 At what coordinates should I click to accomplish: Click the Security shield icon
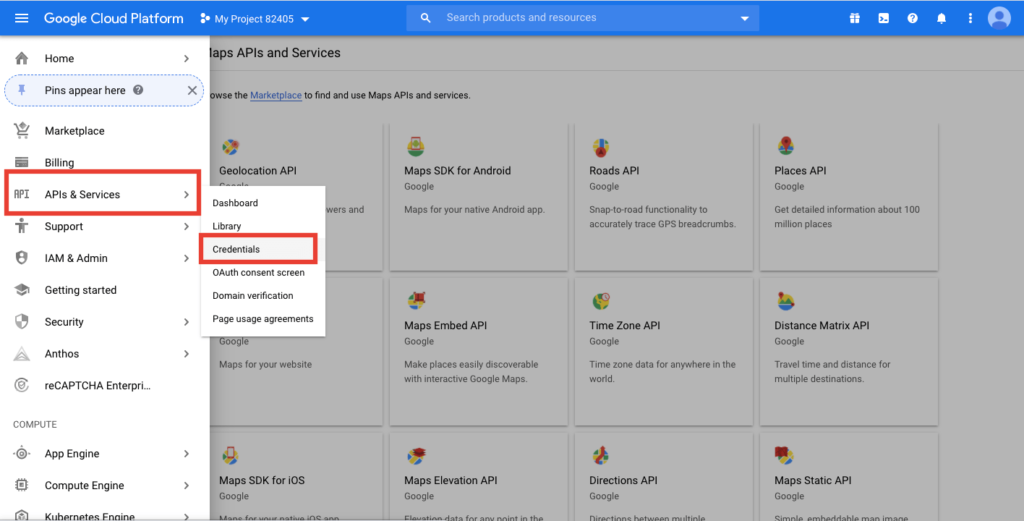pyautogui.click(x=22, y=321)
